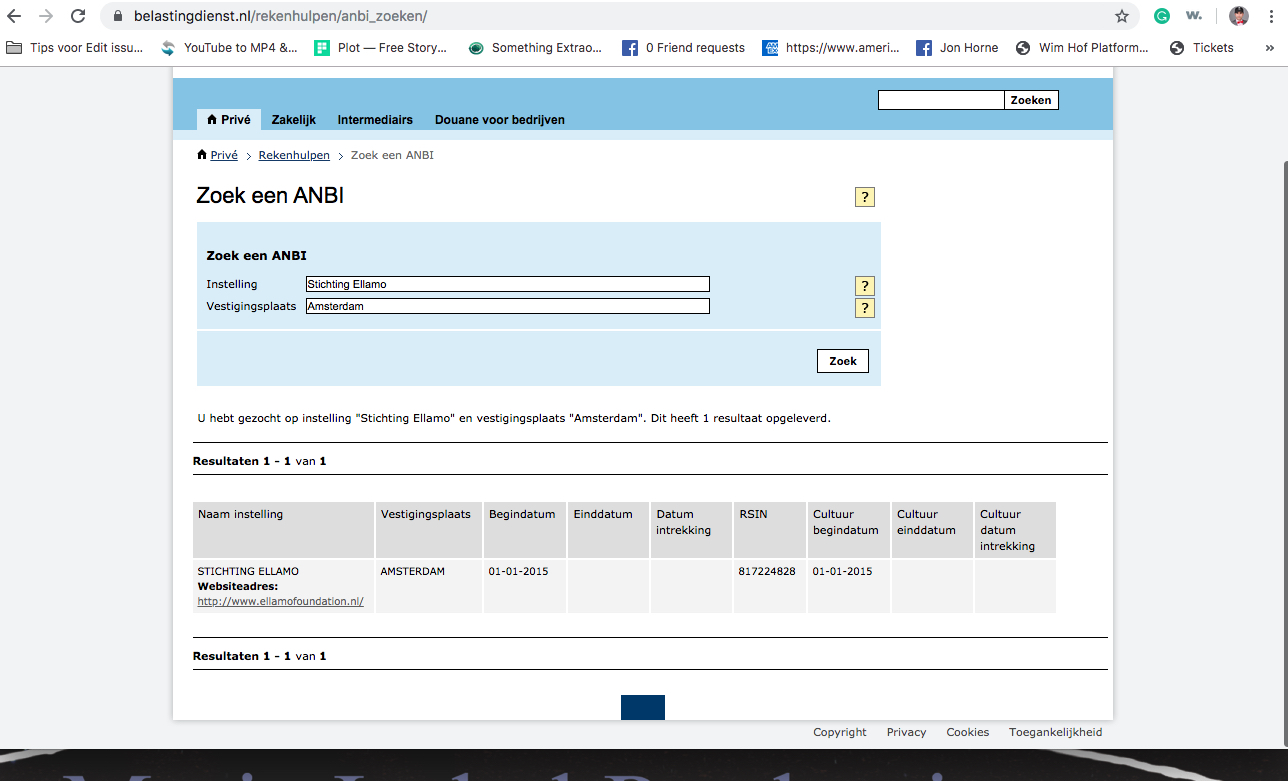This screenshot has width=1288, height=781.
Task: Open the 'Jon Horne' bookmark
Action: pyautogui.click(x=958, y=47)
